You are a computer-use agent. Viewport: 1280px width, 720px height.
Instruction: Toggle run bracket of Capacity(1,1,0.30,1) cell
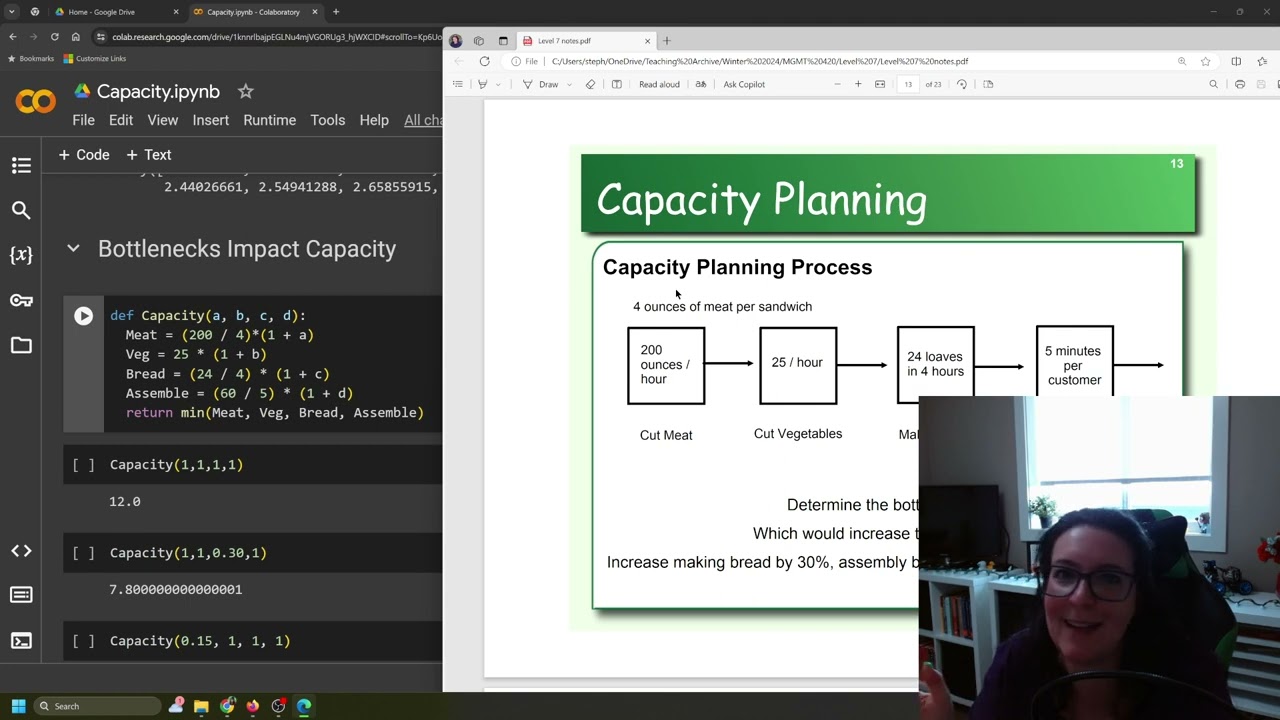[x=84, y=553]
